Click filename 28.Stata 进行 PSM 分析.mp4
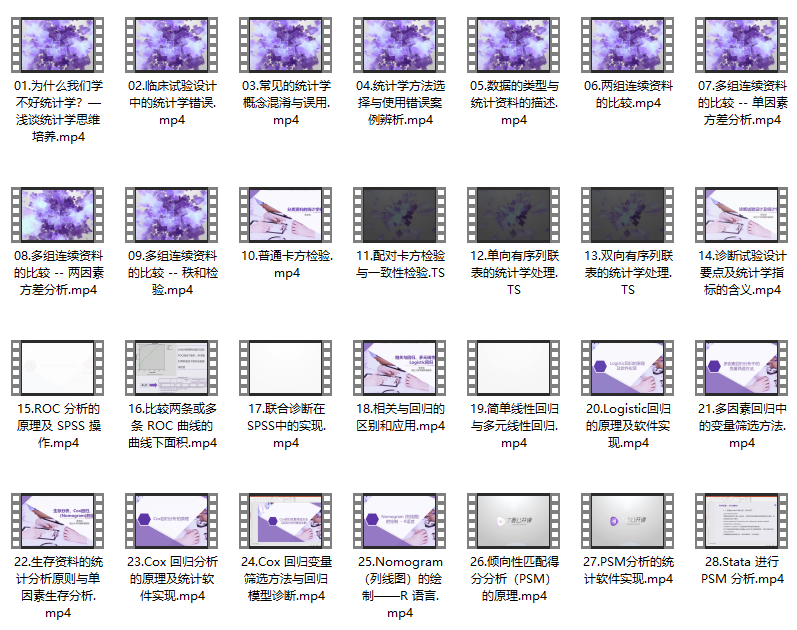797x630 pixels. 742,571
